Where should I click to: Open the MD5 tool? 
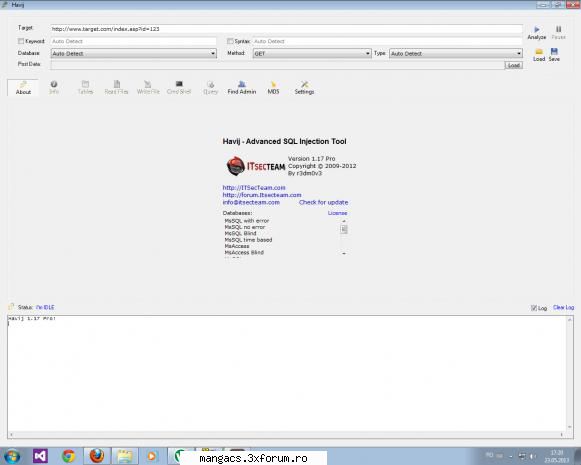tap(273, 88)
